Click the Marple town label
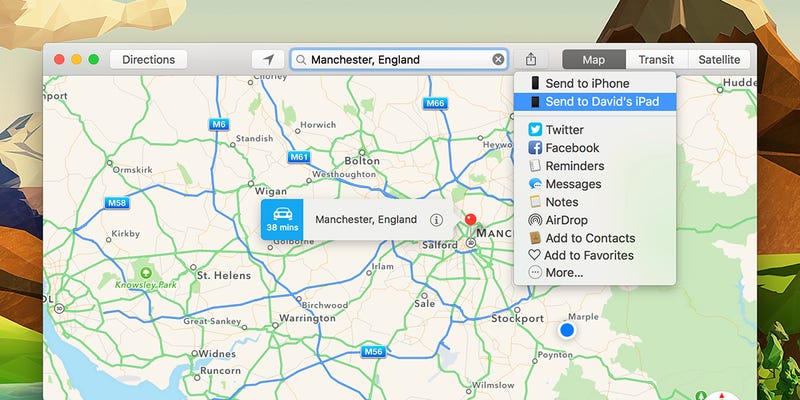800x400 pixels. pyautogui.click(x=583, y=317)
